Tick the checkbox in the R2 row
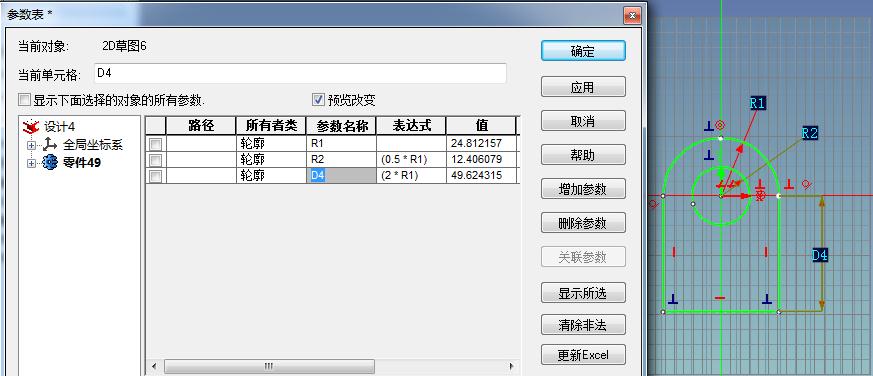 point(155,160)
